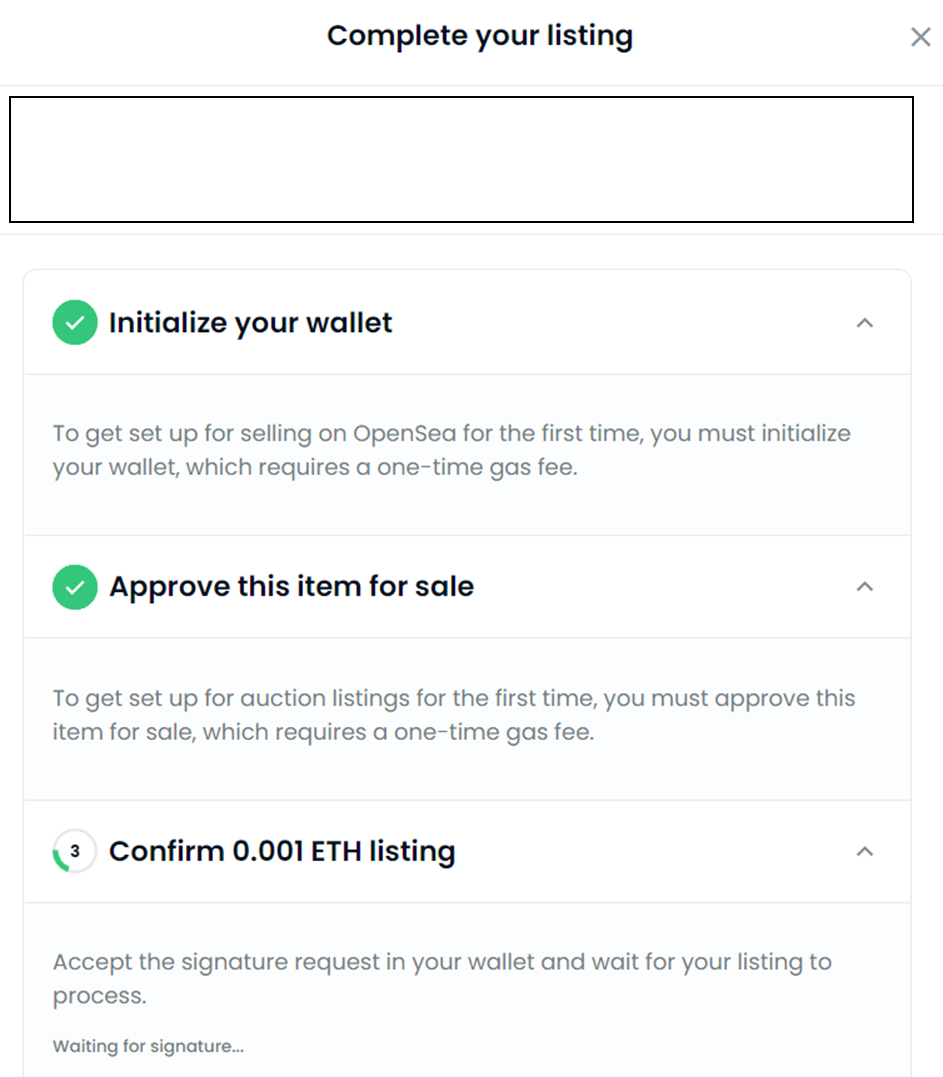Collapse the Approve this item for sale section
Image resolution: width=943 pixels, height=1077 pixels.
(865, 587)
